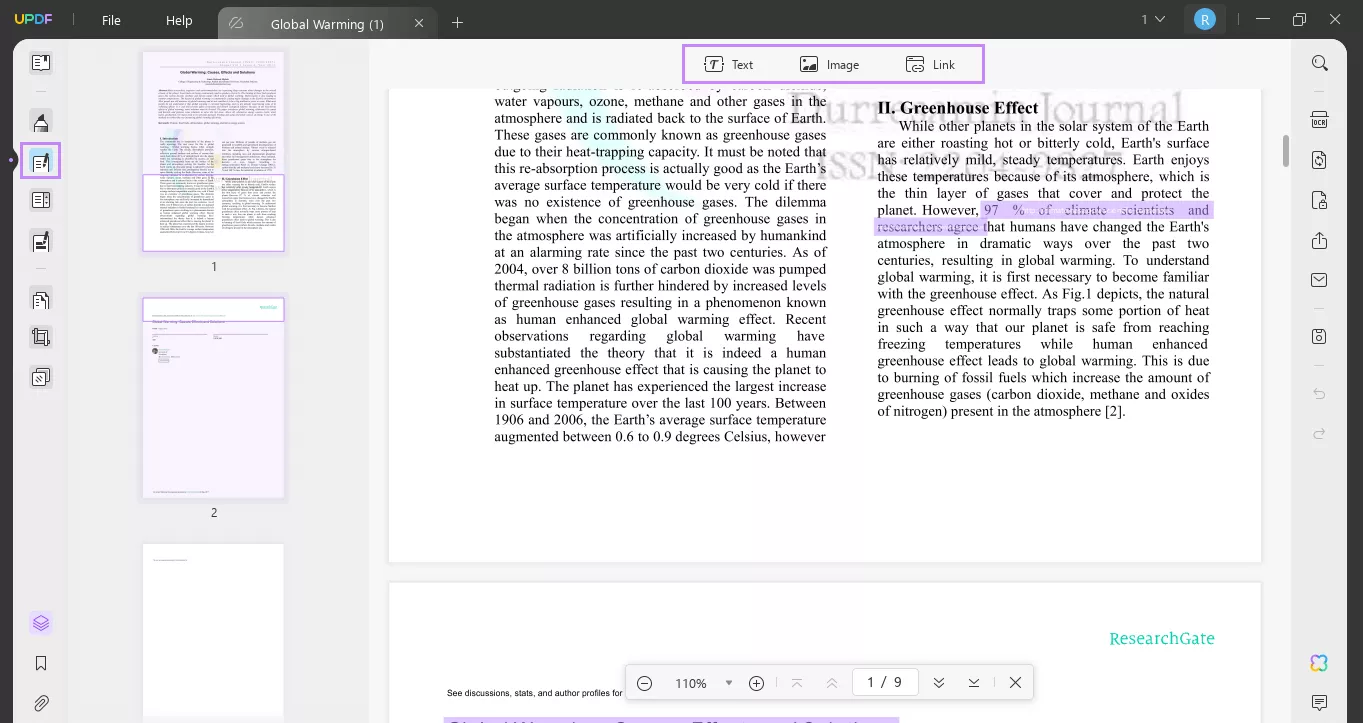Open the window count dropdown showing 1
The width and height of the screenshot is (1363, 723).
coord(1154,19)
